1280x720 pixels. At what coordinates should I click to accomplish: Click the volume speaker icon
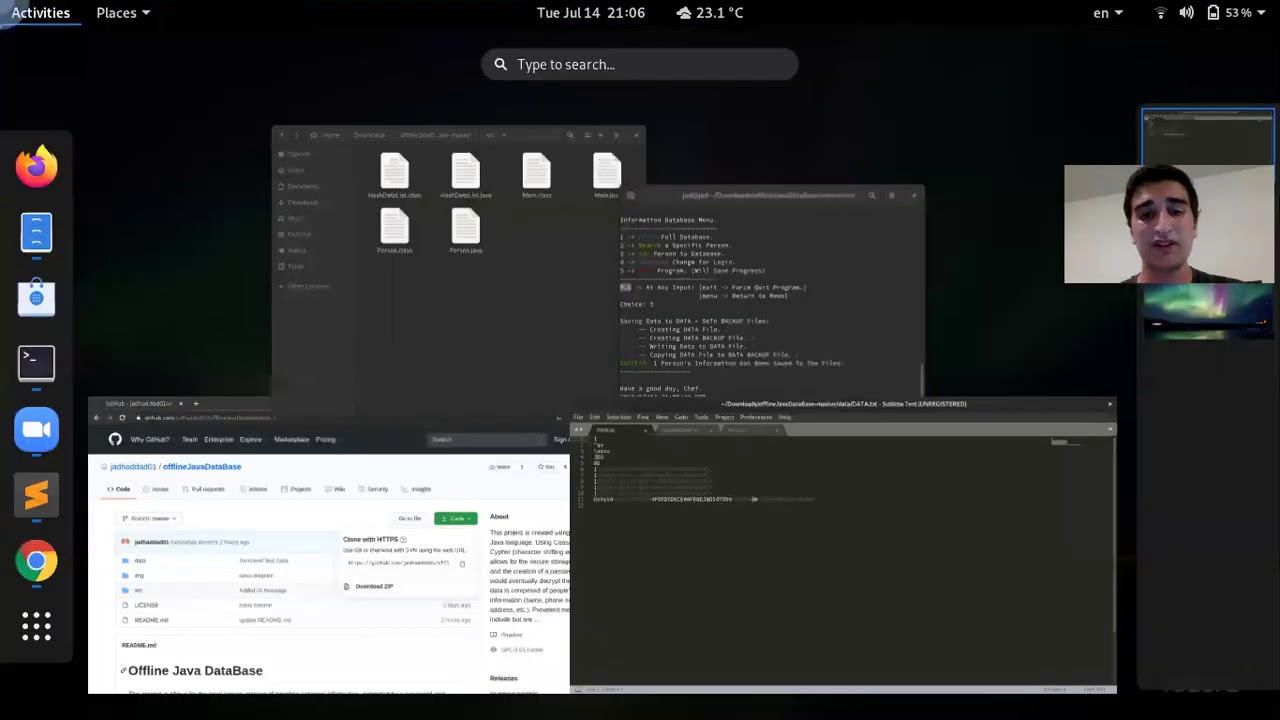(1187, 13)
